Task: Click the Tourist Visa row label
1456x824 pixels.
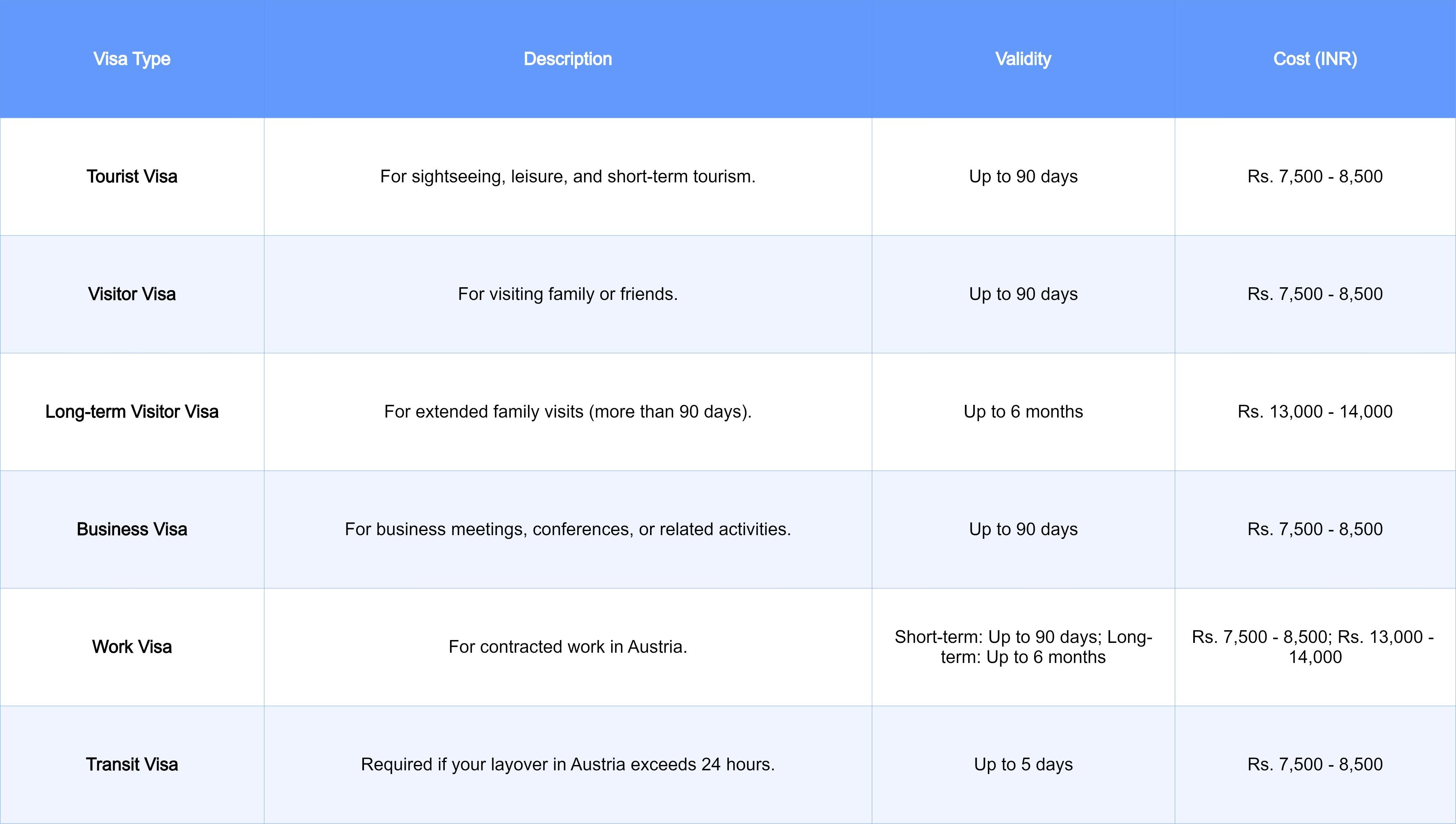Action: pyautogui.click(x=132, y=177)
